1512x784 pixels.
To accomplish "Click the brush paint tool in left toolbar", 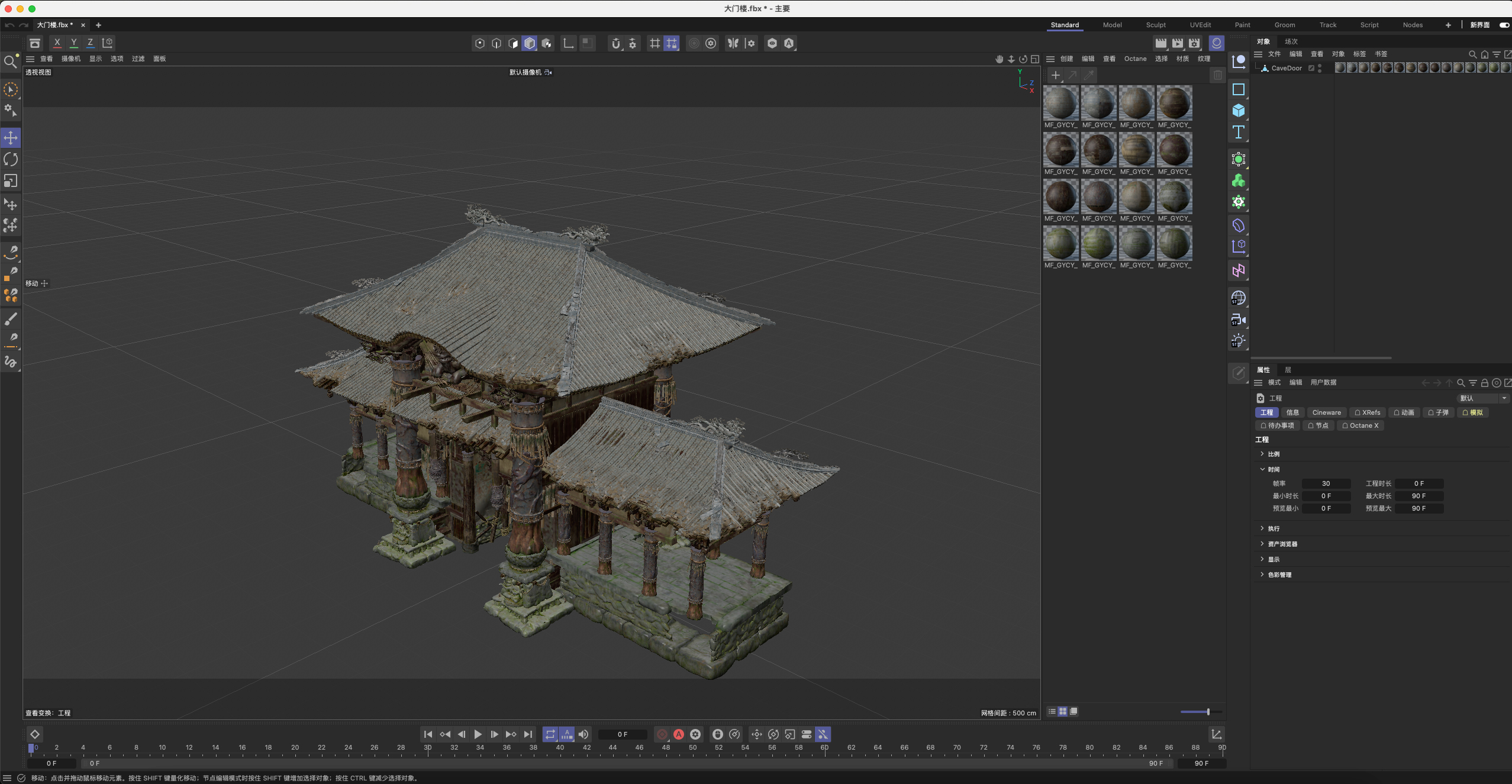I will coord(11,320).
